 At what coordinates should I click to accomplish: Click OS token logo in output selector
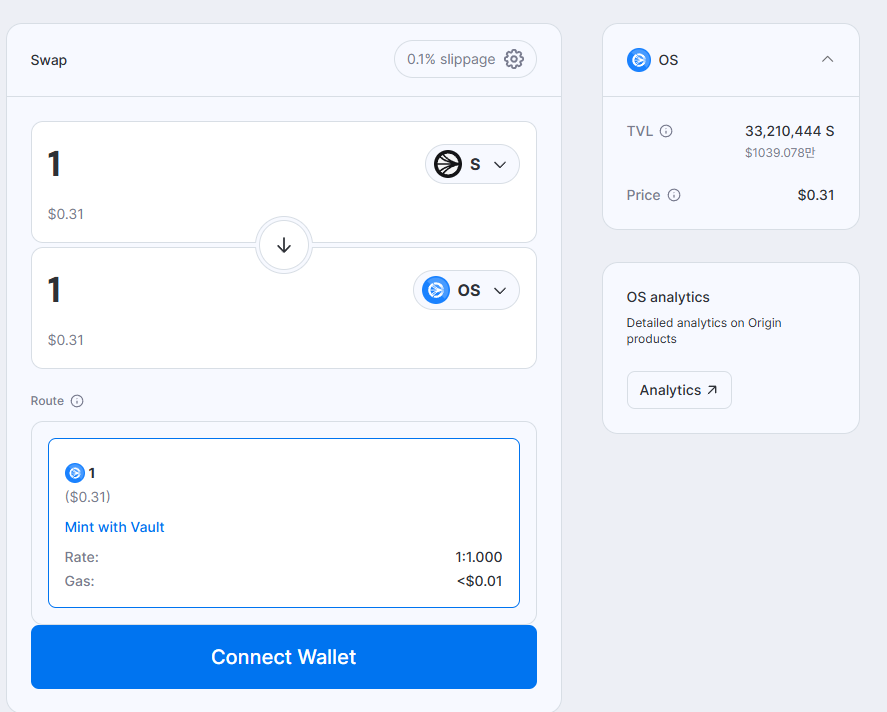[x=436, y=290]
